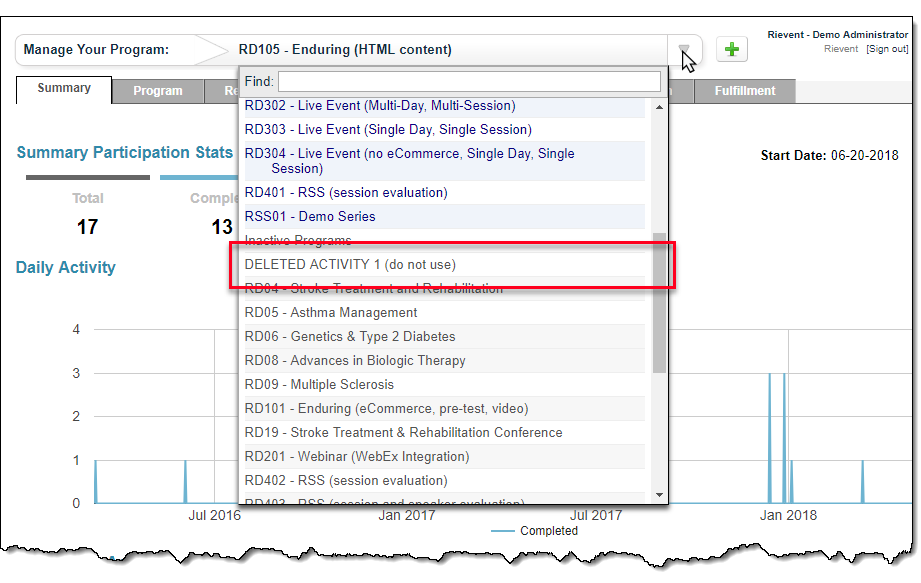Image resolution: width=921 pixels, height=583 pixels.
Task: Switch to the Program tab
Action: 158,91
